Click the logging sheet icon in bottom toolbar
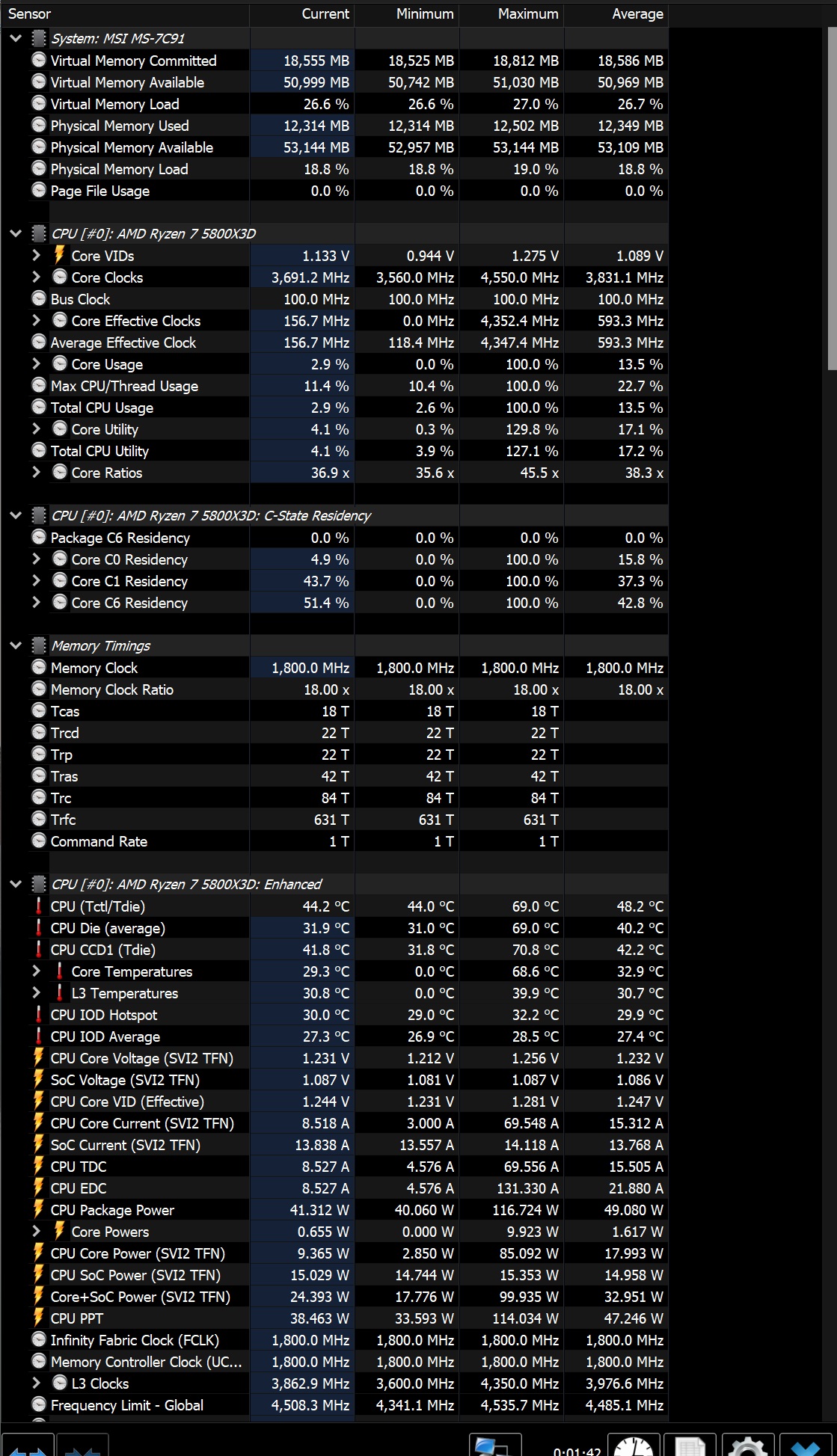 [x=690, y=1446]
